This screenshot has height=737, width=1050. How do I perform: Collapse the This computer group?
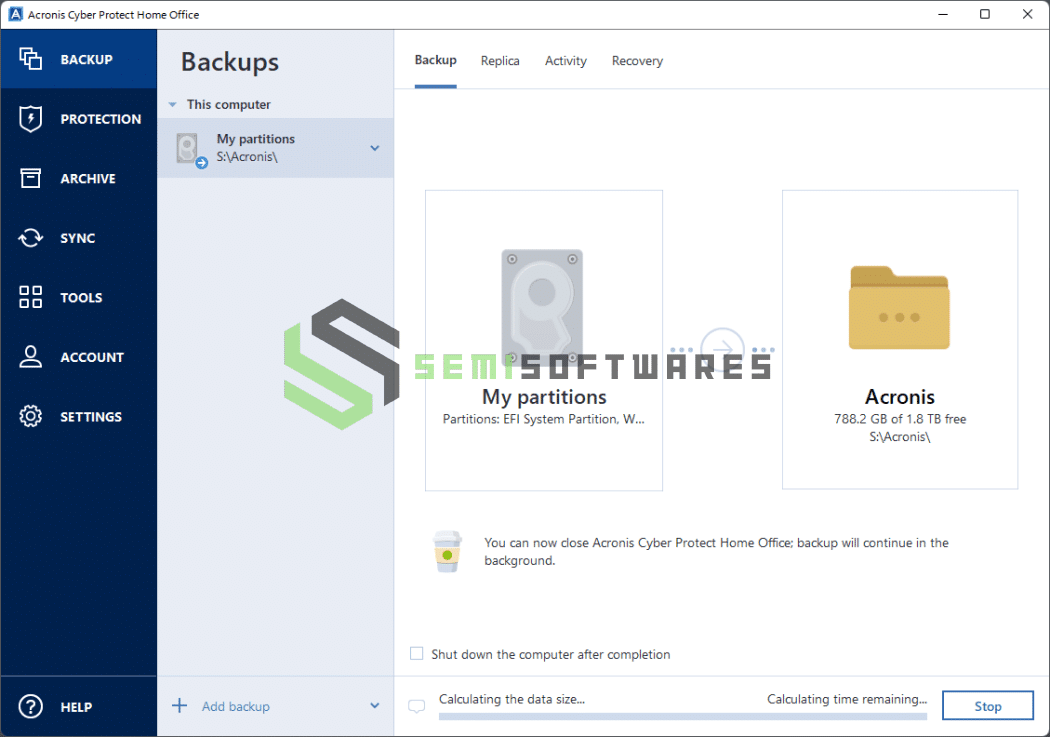[172, 104]
